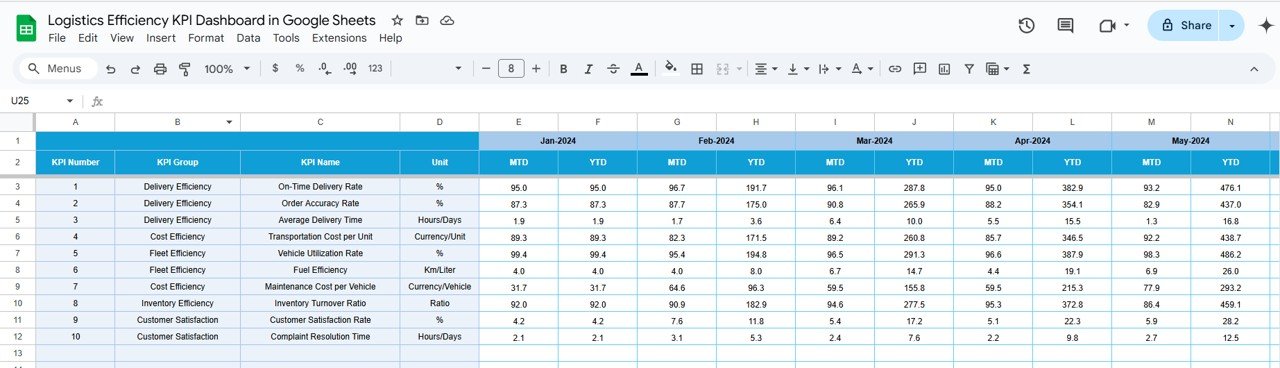Viewport: 1280px width, 368px height.
Task: Undo the last action
Action: 110,69
